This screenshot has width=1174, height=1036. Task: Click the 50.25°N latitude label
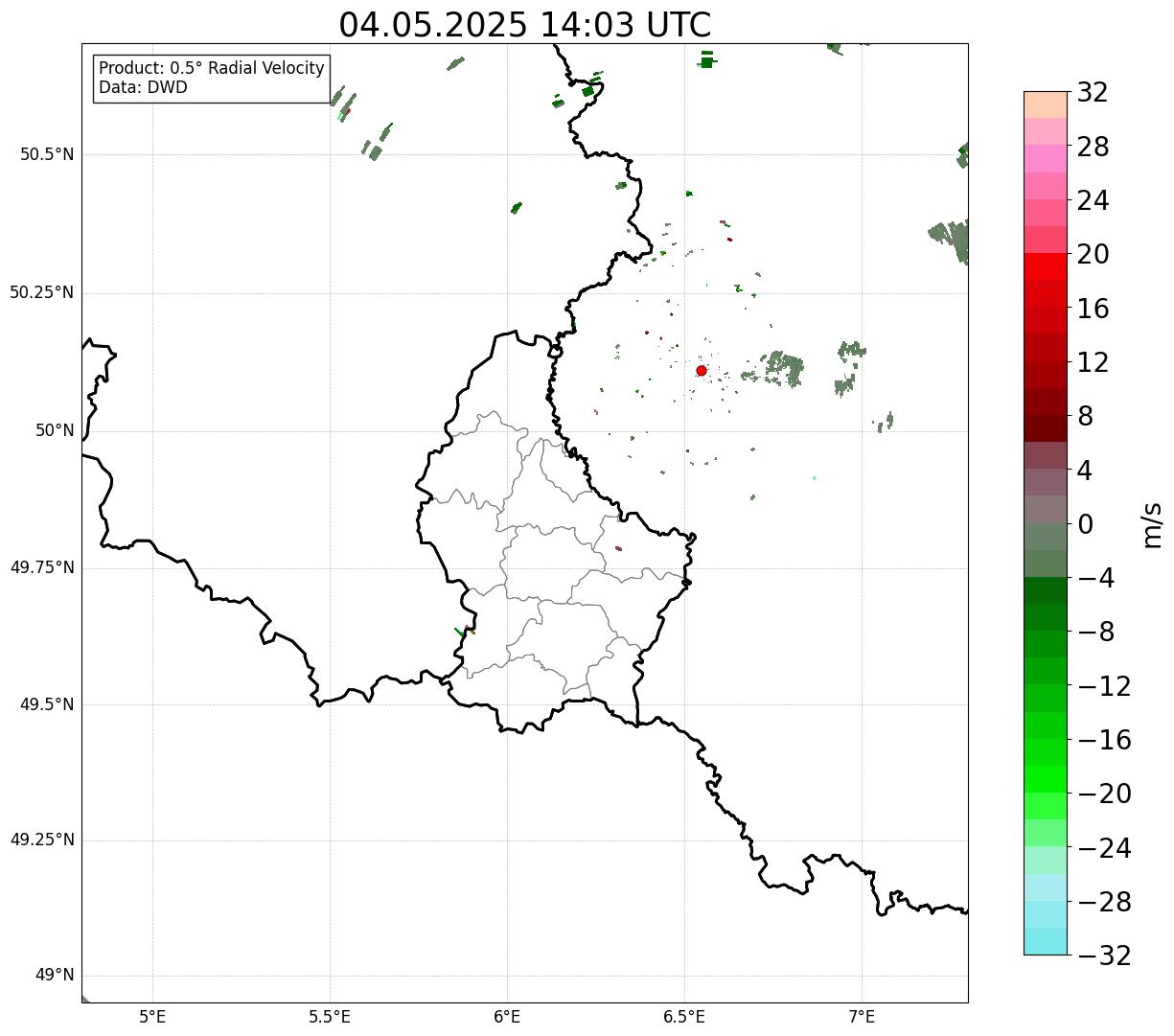pyautogui.click(x=42, y=292)
